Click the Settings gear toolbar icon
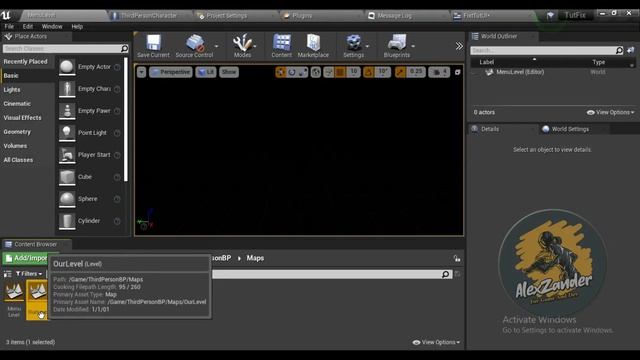This screenshot has height=360, width=640. pyautogui.click(x=353, y=46)
